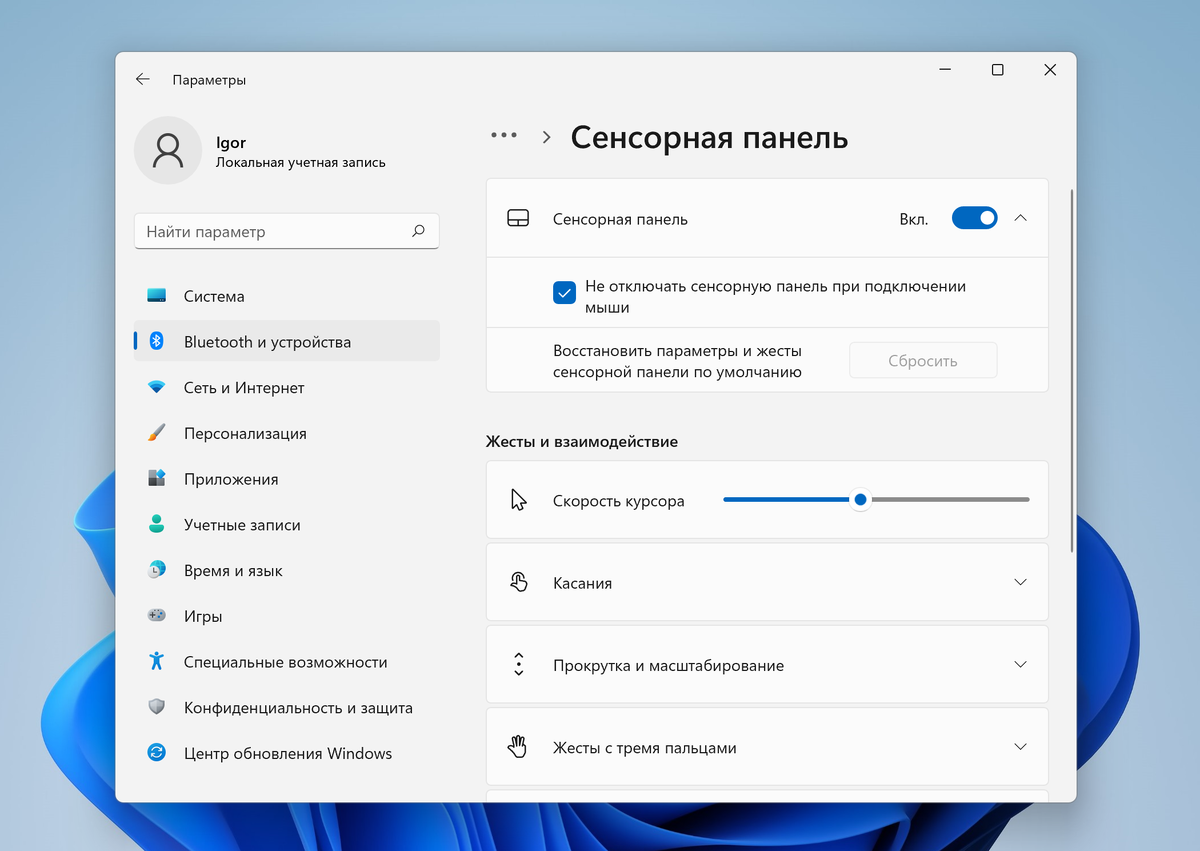1200x851 pixels.
Task: Click the tap hand icon beside Касания
Action: 518,582
